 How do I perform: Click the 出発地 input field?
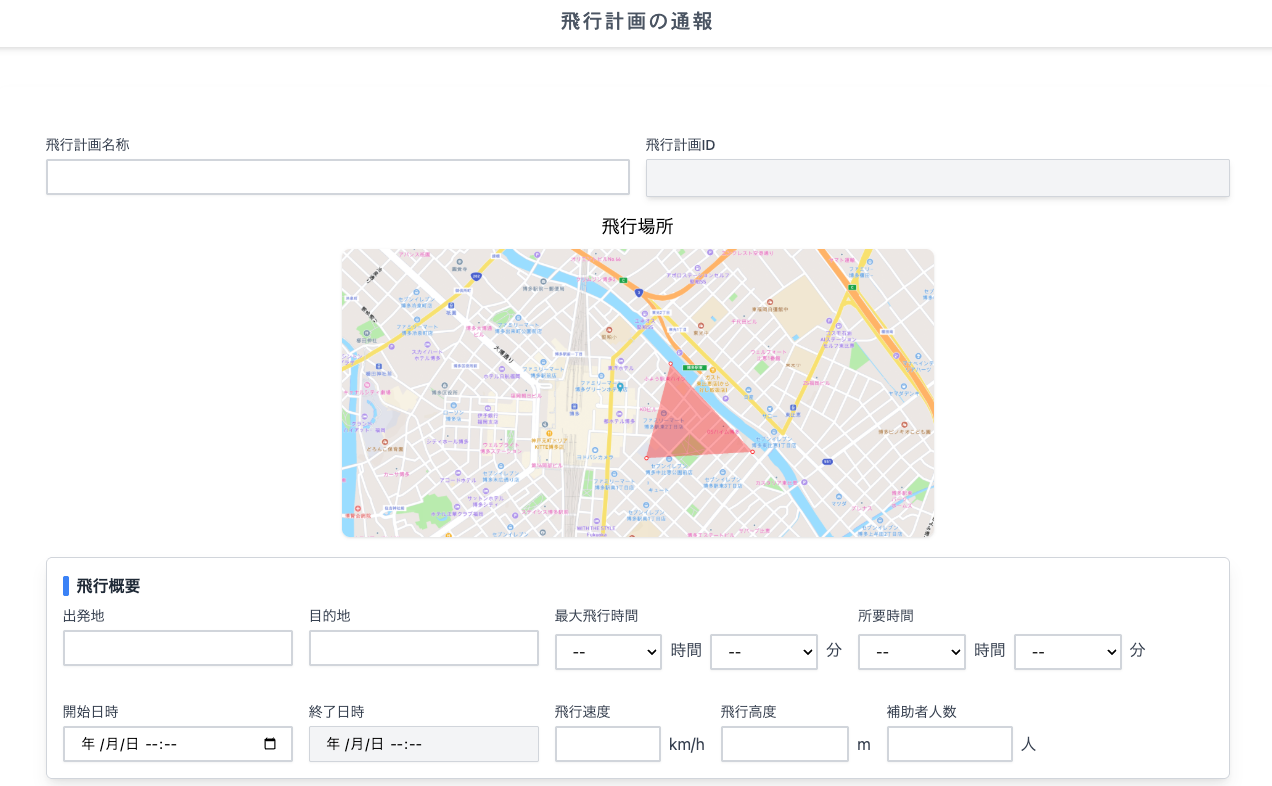point(178,648)
